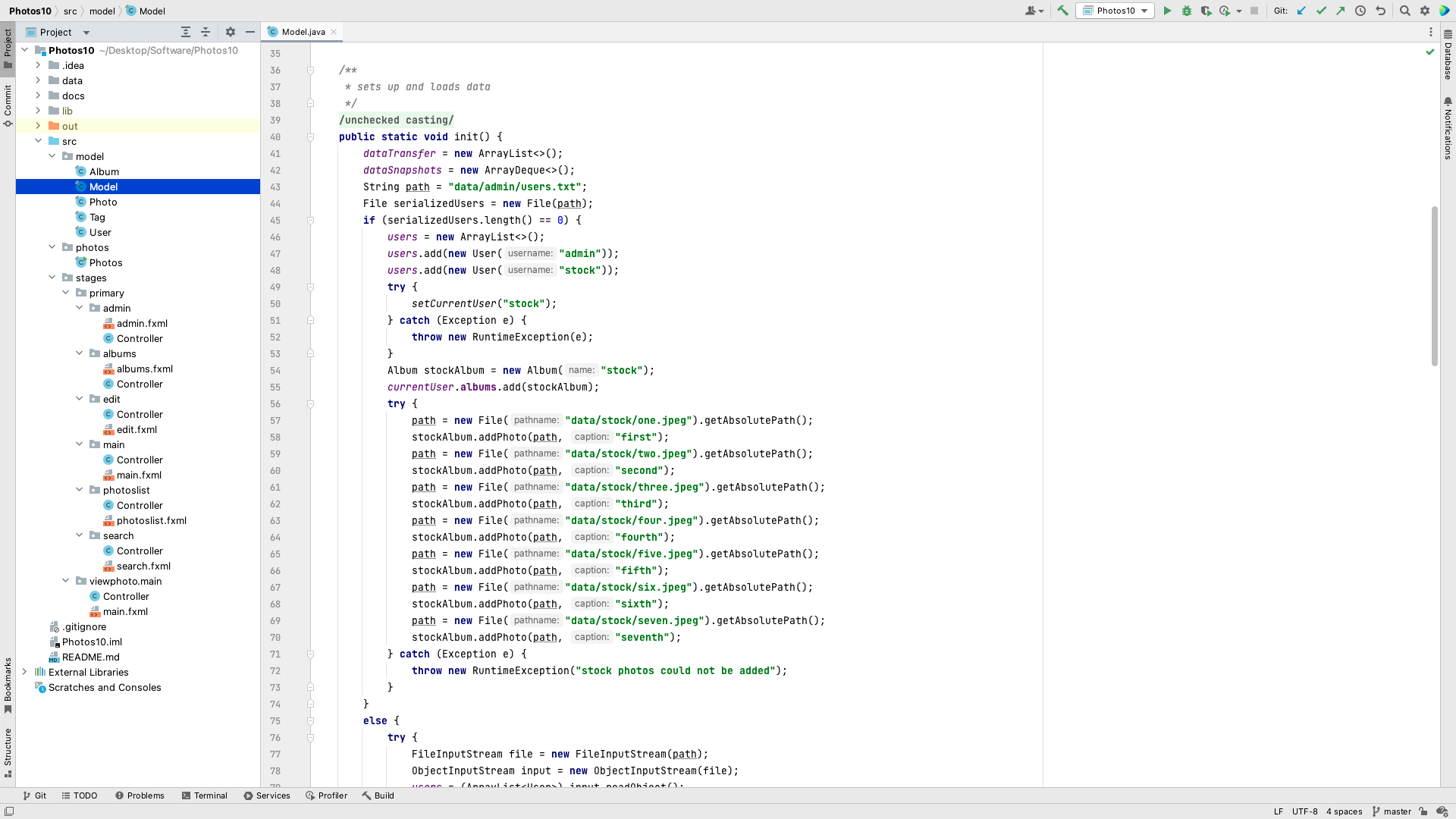The height and width of the screenshot is (819, 1456).
Task: Commit changes via the Git checkmark icon
Action: coord(1321,11)
